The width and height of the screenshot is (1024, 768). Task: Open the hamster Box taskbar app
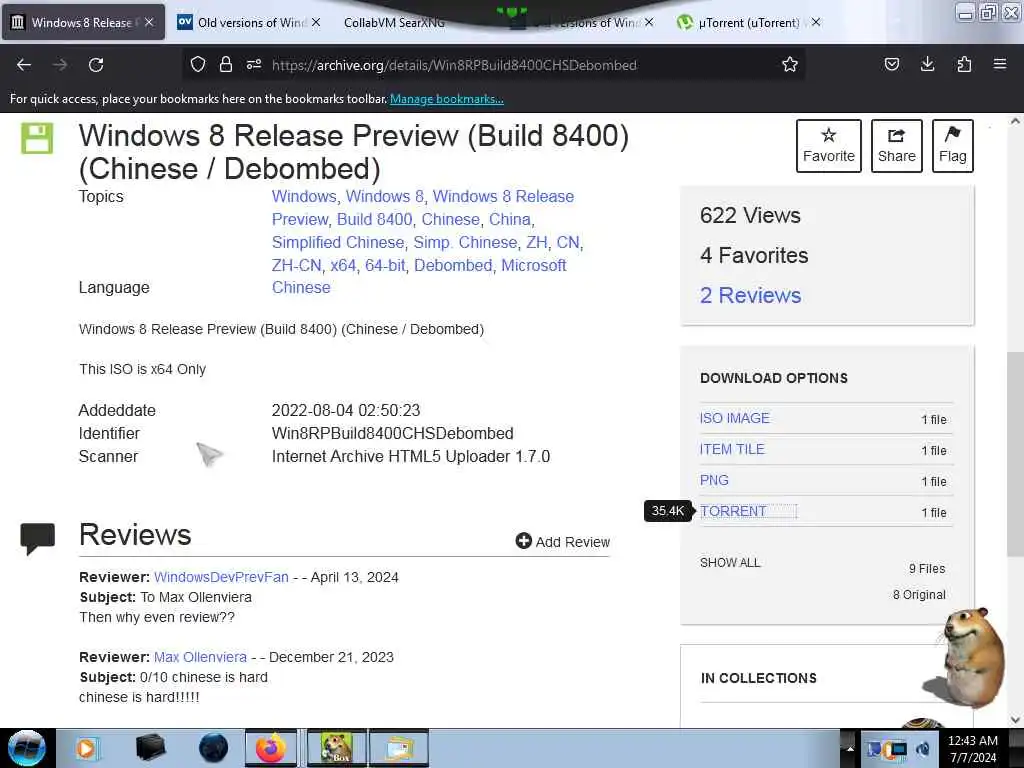336,748
